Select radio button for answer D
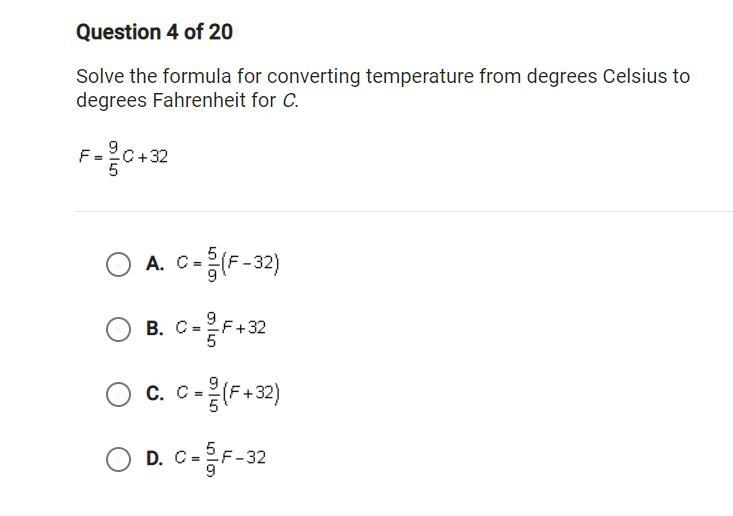 point(118,459)
